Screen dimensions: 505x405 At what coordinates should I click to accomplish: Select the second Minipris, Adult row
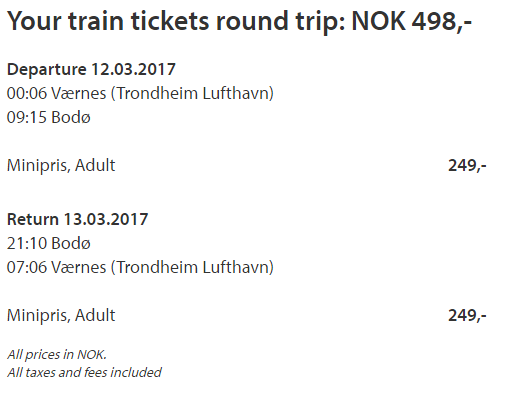pyautogui.click(x=247, y=315)
